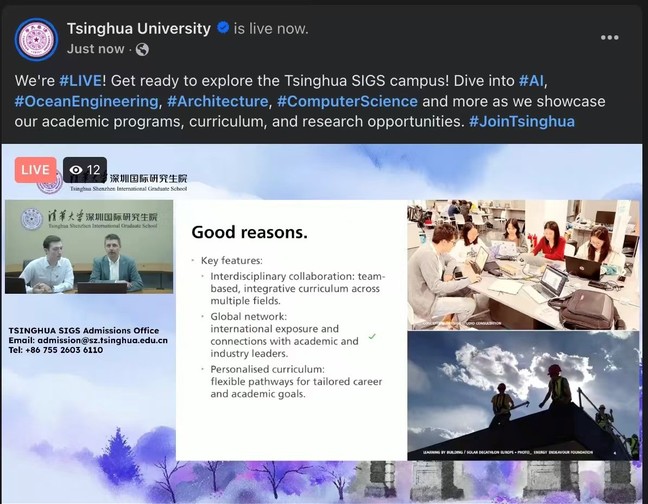Image resolution: width=648 pixels, height=504 pixels.
Task: Click the rooftop workers silhouette photo
Action: (523, 395)
